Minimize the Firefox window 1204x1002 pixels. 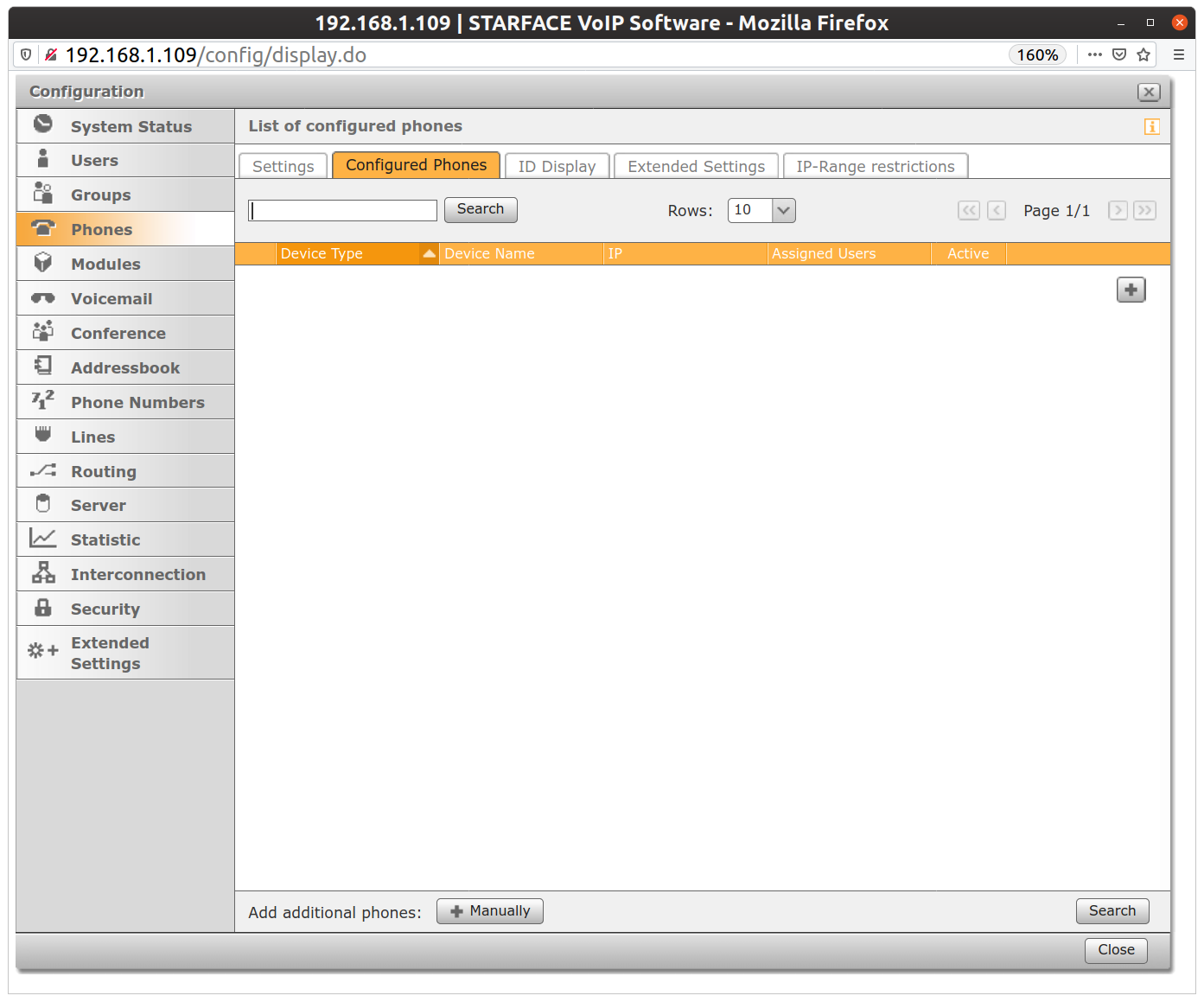tap(1121, 23)
